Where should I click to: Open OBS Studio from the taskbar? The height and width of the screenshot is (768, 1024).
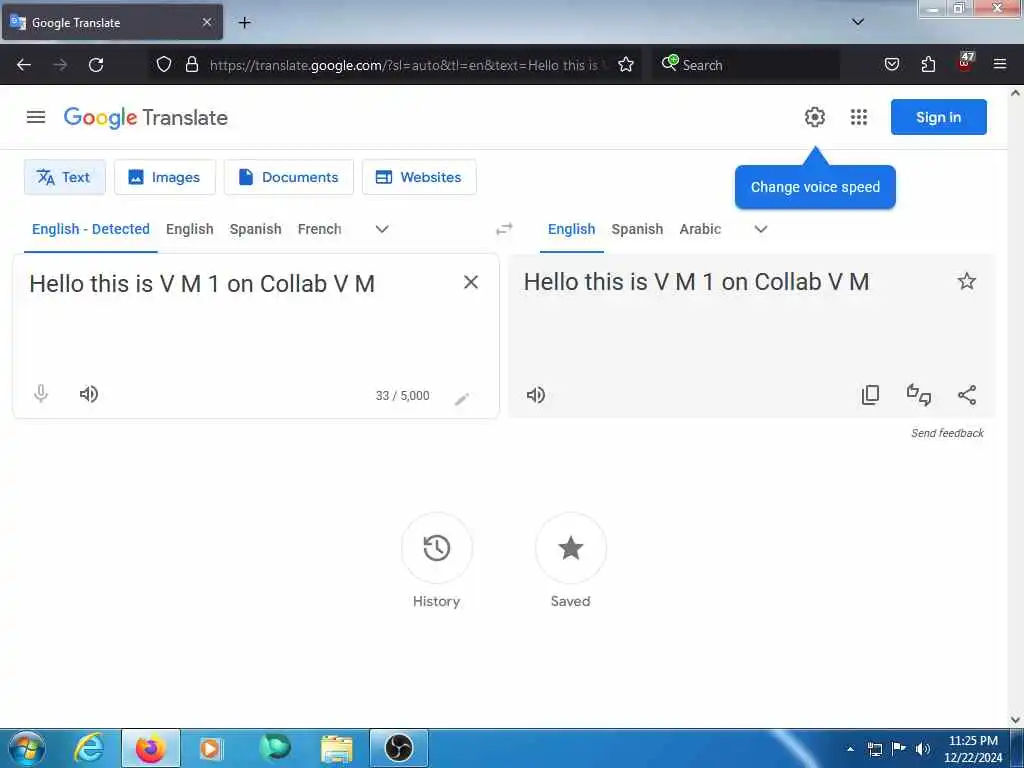pos(398,748)
